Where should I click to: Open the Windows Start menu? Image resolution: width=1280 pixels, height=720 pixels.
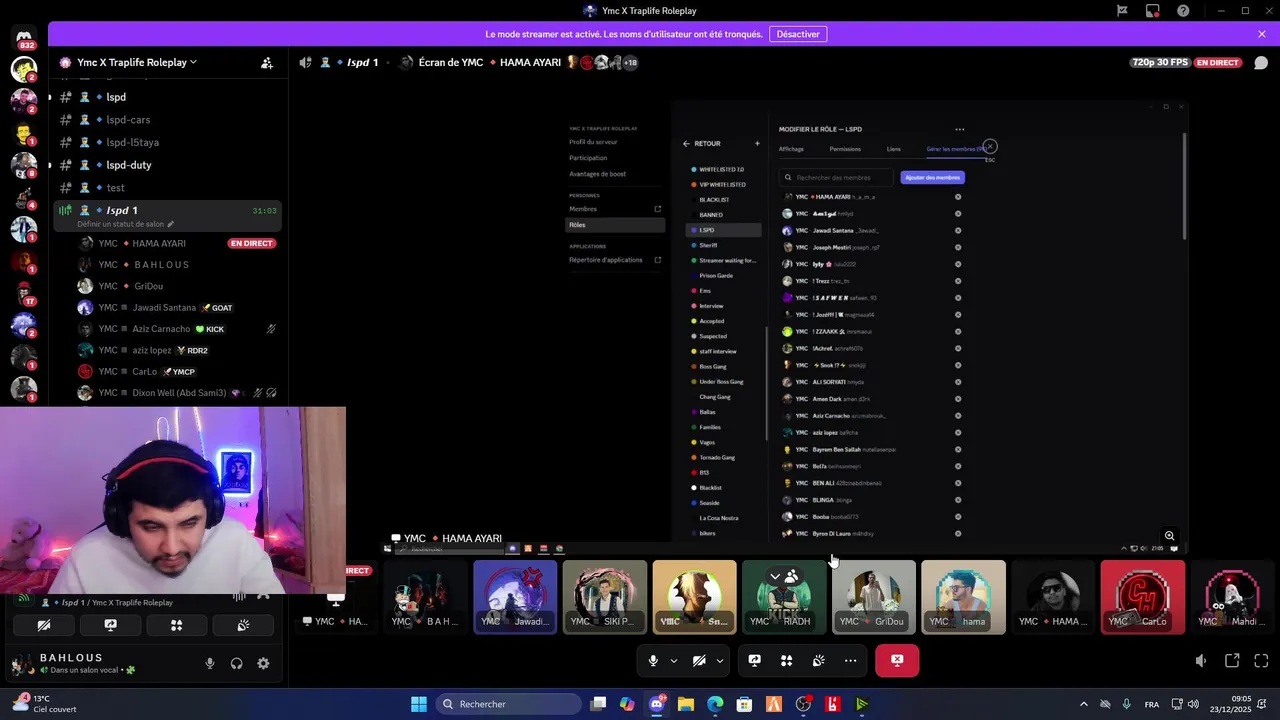coord(419,704)
